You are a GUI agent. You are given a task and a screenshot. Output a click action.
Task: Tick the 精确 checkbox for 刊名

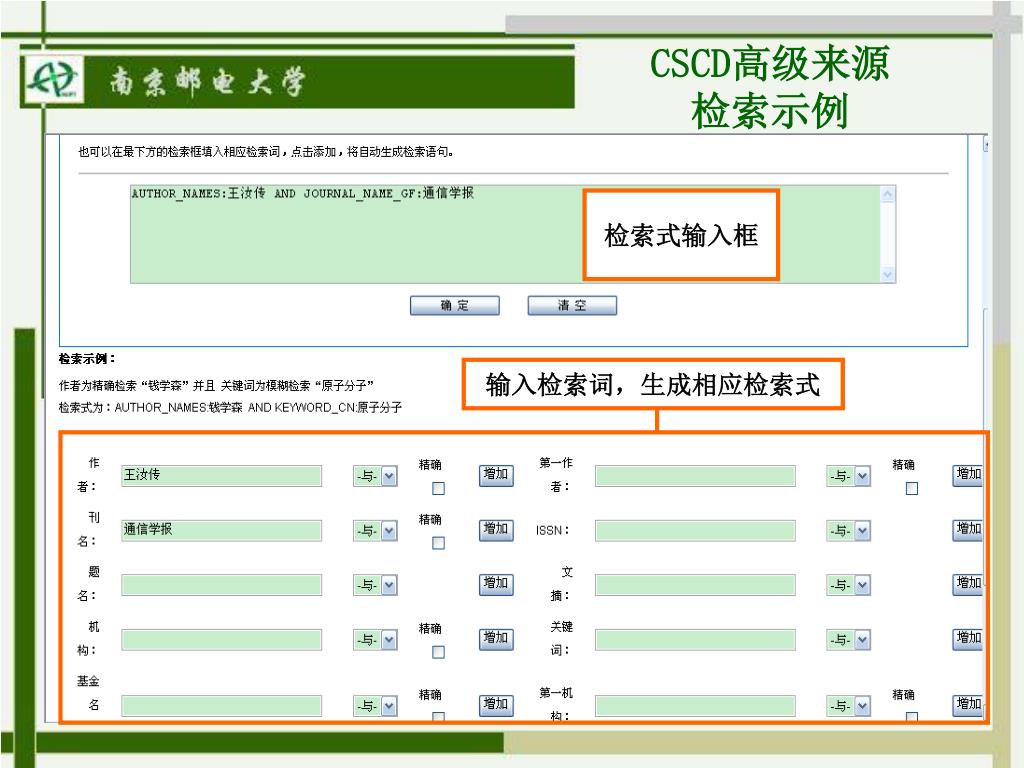pyautogui.click(x=439, y=543)
